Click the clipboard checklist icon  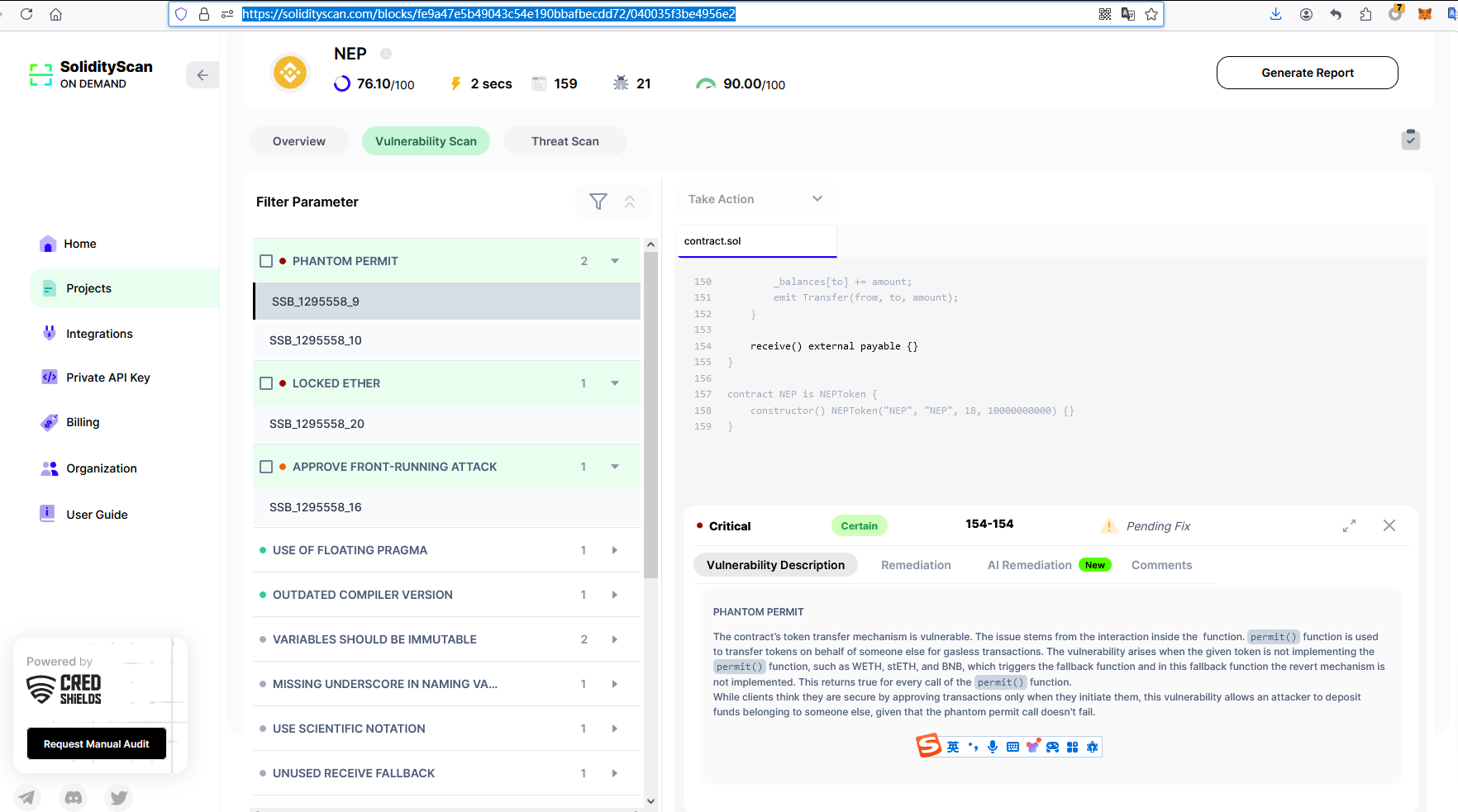(x=1410, y=140)
